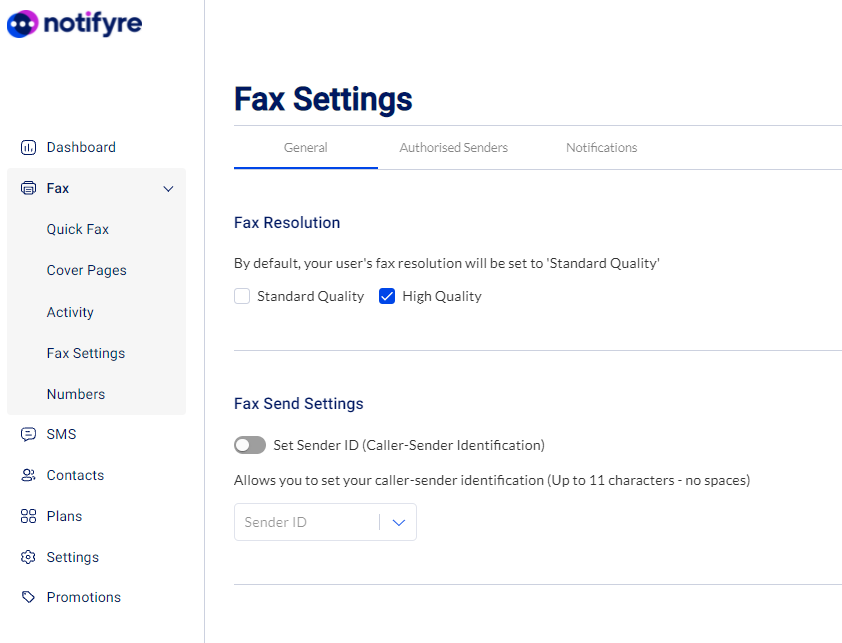Open Settings via the gear icon

(x=28, y=557)
